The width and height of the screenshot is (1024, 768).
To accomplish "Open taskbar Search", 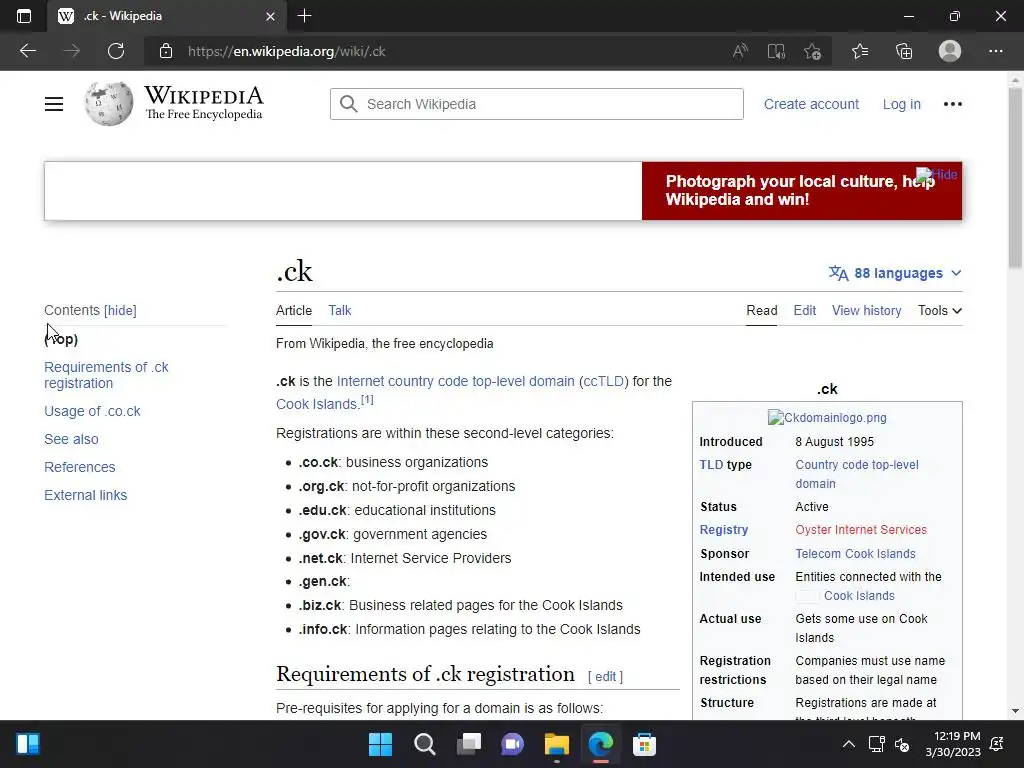I will (424, 744).
